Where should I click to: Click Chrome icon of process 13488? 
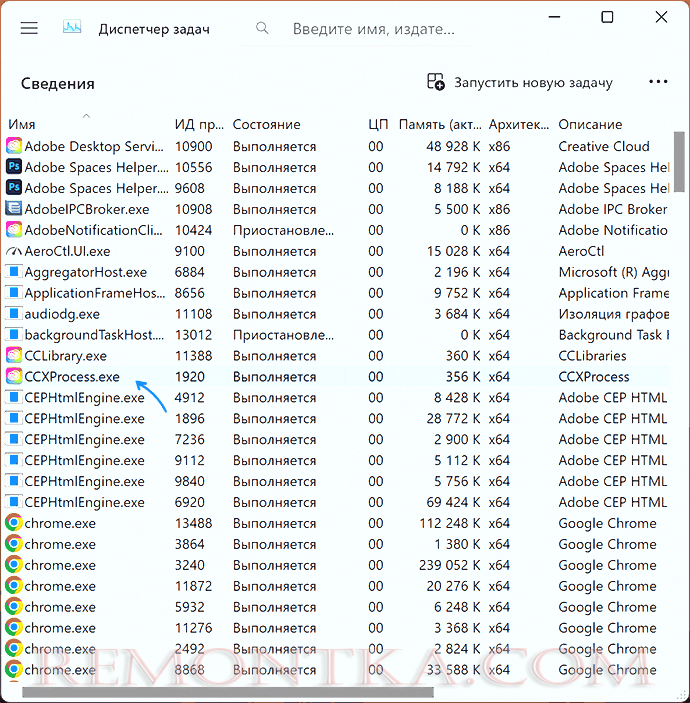[14, 523]
